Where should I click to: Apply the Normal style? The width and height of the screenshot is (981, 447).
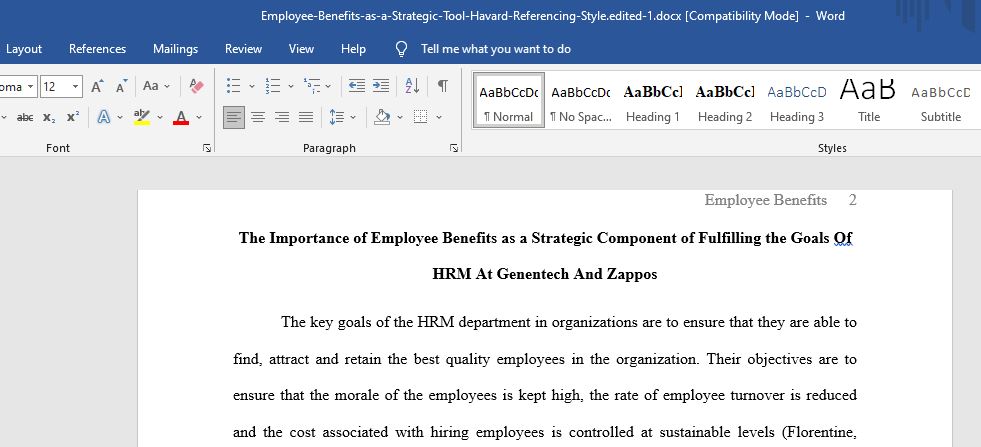(x=509, y=100)
